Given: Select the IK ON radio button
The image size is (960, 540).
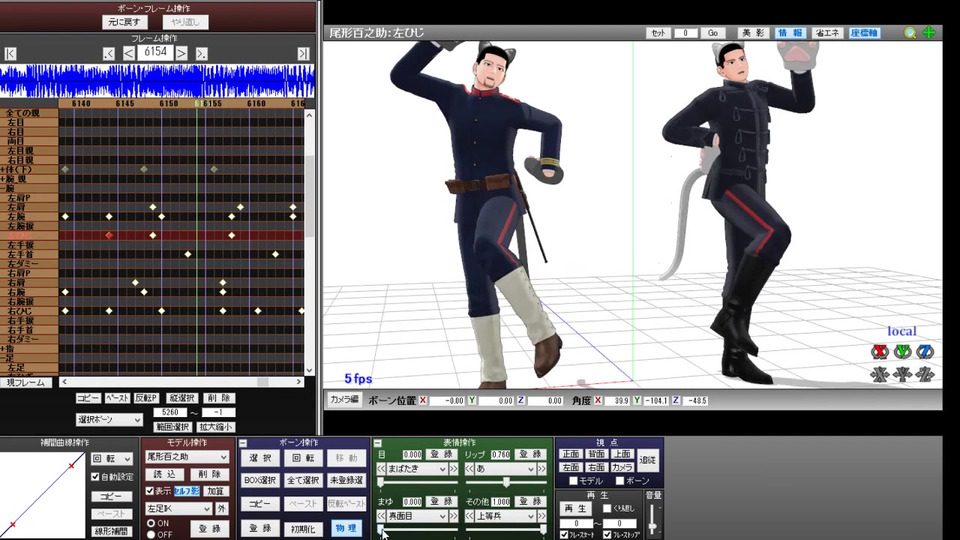Looking at the screenshot, I should point(151,523).
